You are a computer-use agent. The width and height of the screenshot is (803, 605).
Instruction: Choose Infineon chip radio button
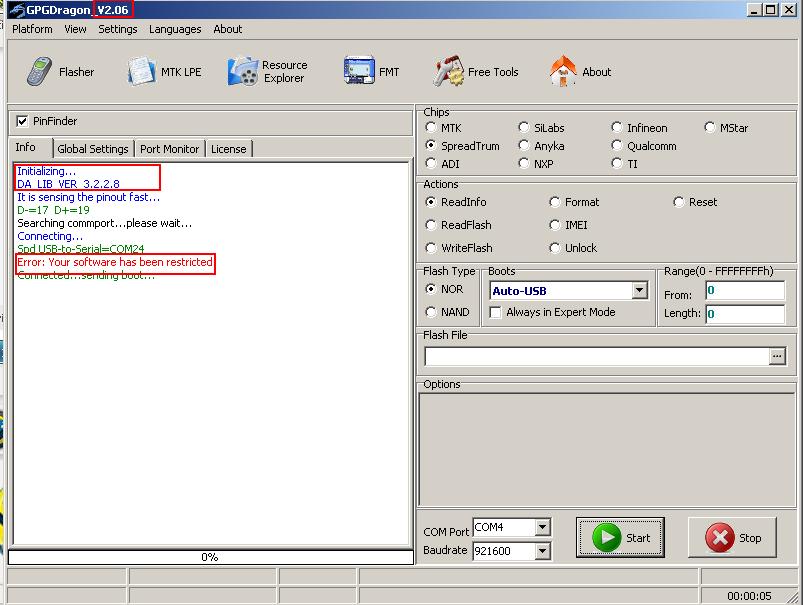click(x=617, y=127)
